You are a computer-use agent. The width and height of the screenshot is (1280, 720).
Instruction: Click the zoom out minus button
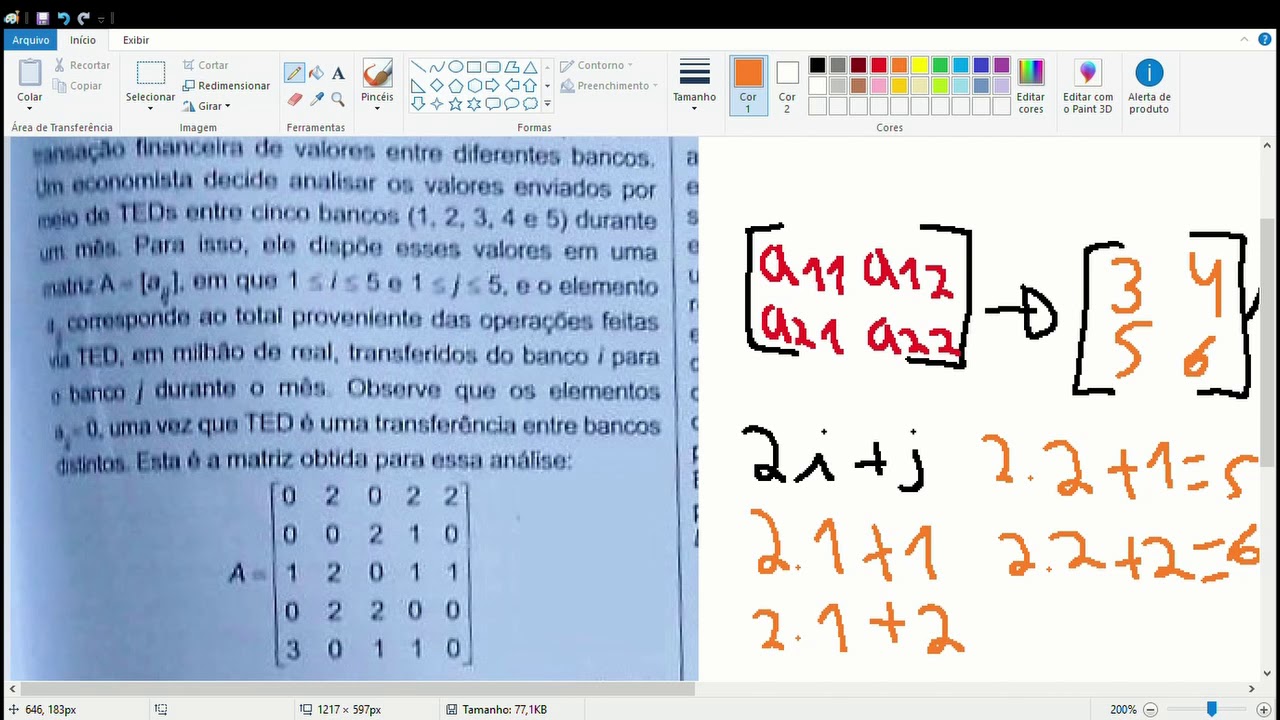pyautogui.click(x=1150, y=709)
